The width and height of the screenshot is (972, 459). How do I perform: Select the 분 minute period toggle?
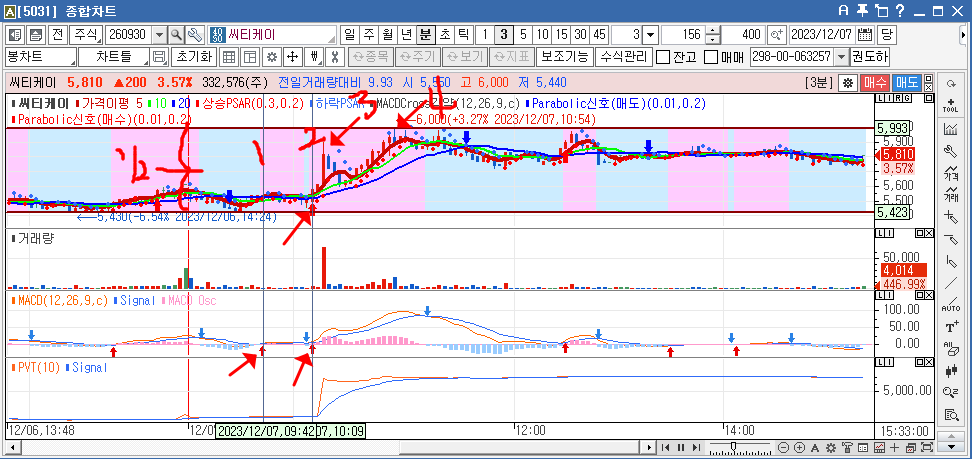point(425,34)
